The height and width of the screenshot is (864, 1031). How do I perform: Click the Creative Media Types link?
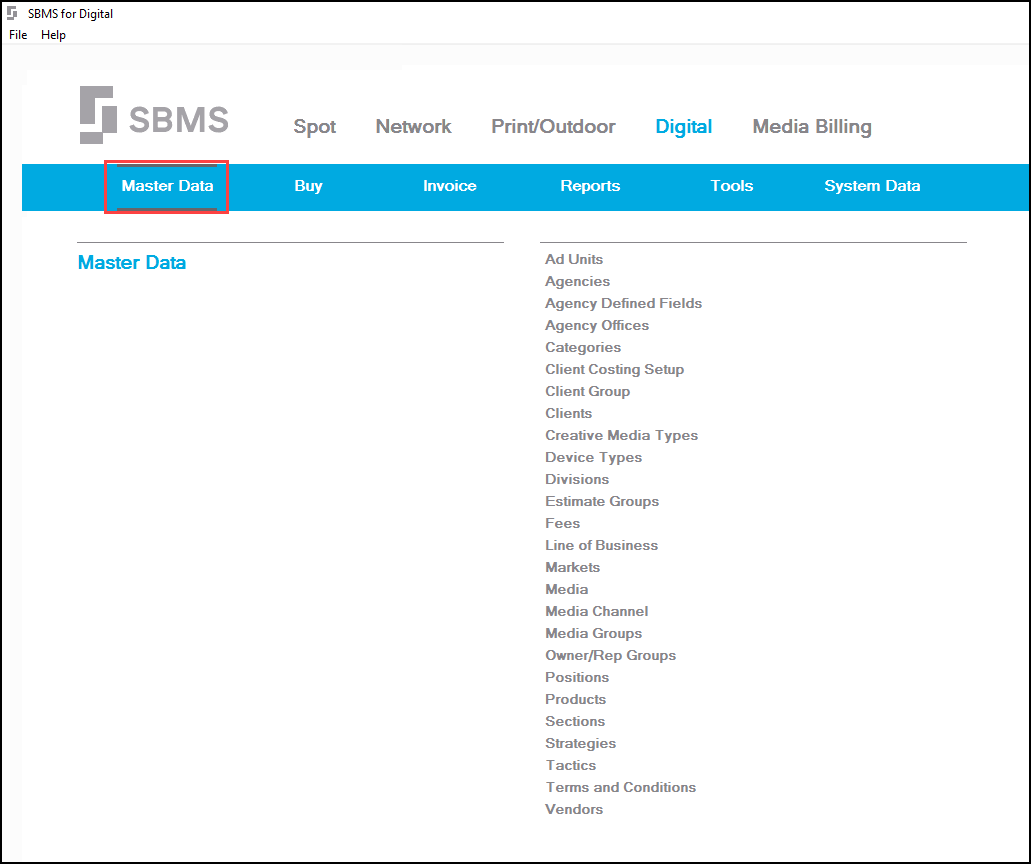tap(621, 435)
